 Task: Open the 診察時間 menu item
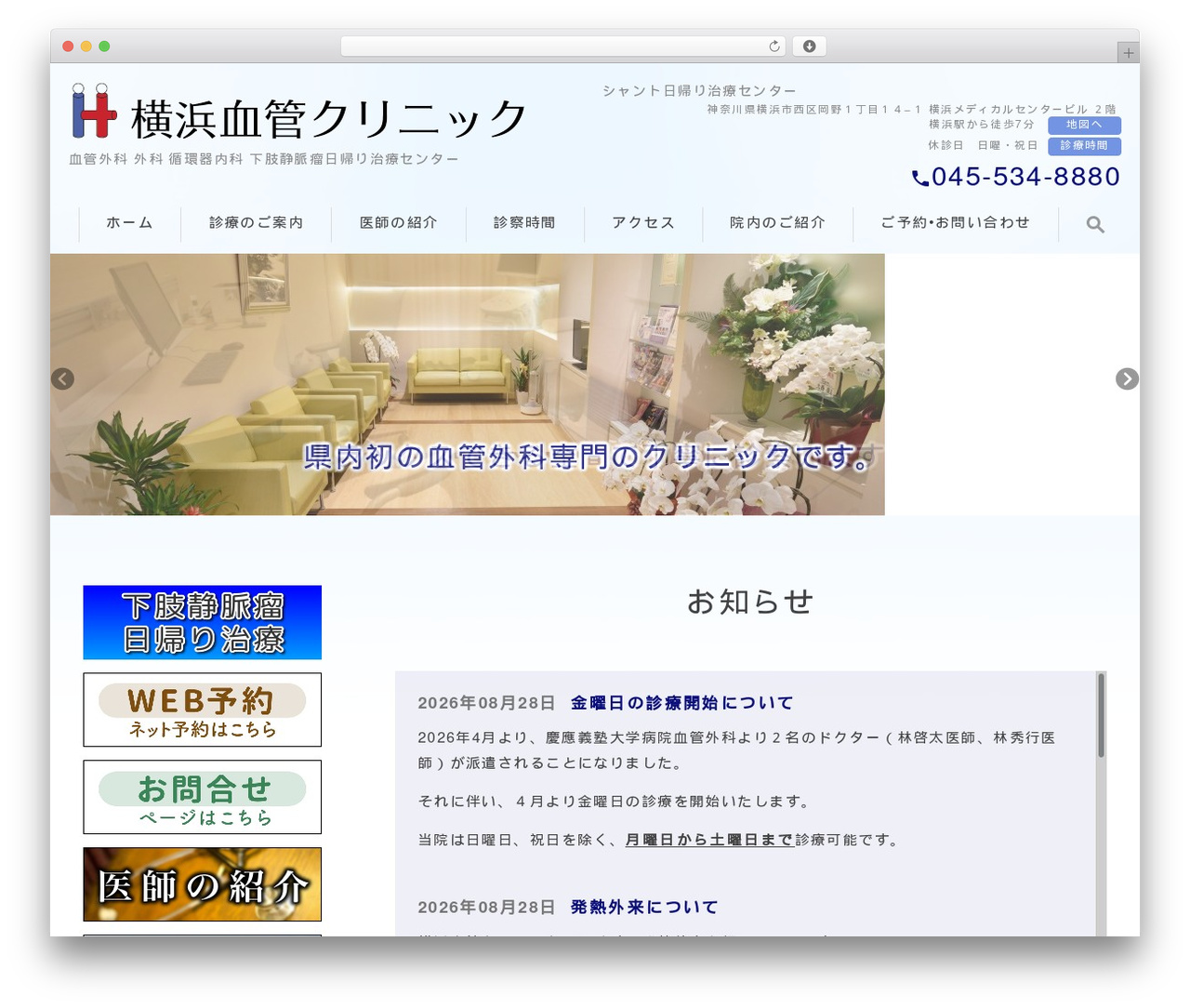(524, 223)
